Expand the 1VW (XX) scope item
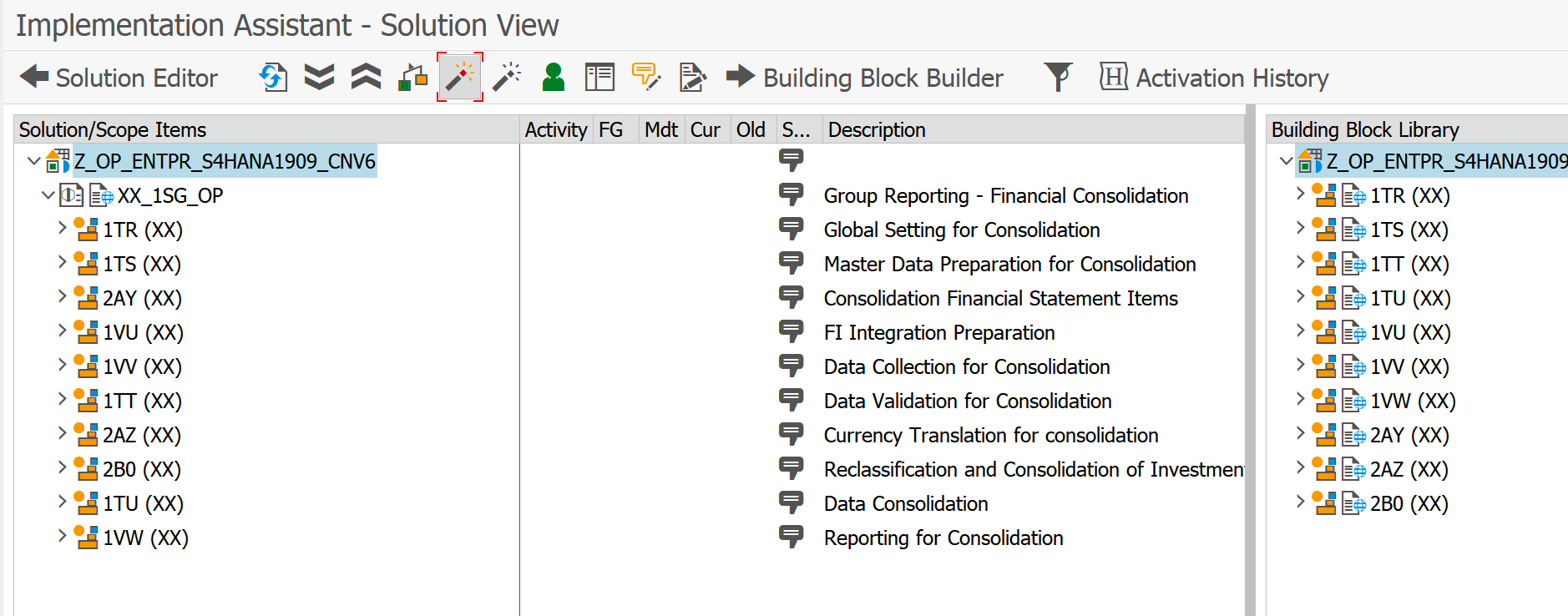1568x616 pixels. [63, 536]
